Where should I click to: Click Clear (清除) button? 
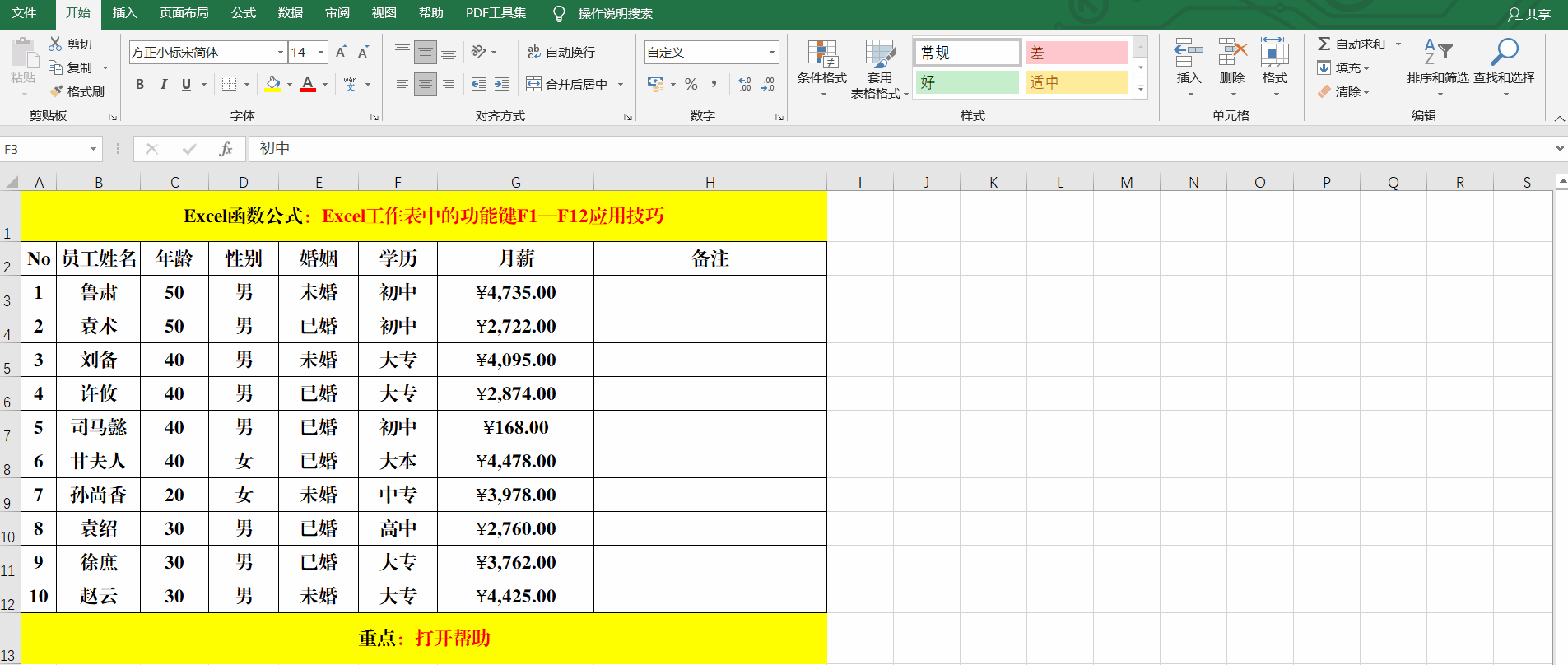click(1342, 91)
